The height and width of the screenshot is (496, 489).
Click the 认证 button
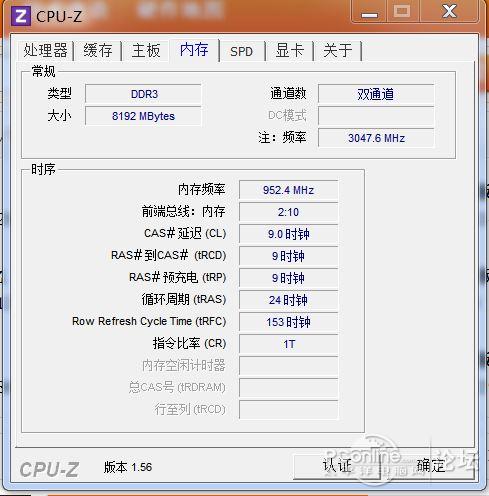pyautogui.click(x=337, y=466)
